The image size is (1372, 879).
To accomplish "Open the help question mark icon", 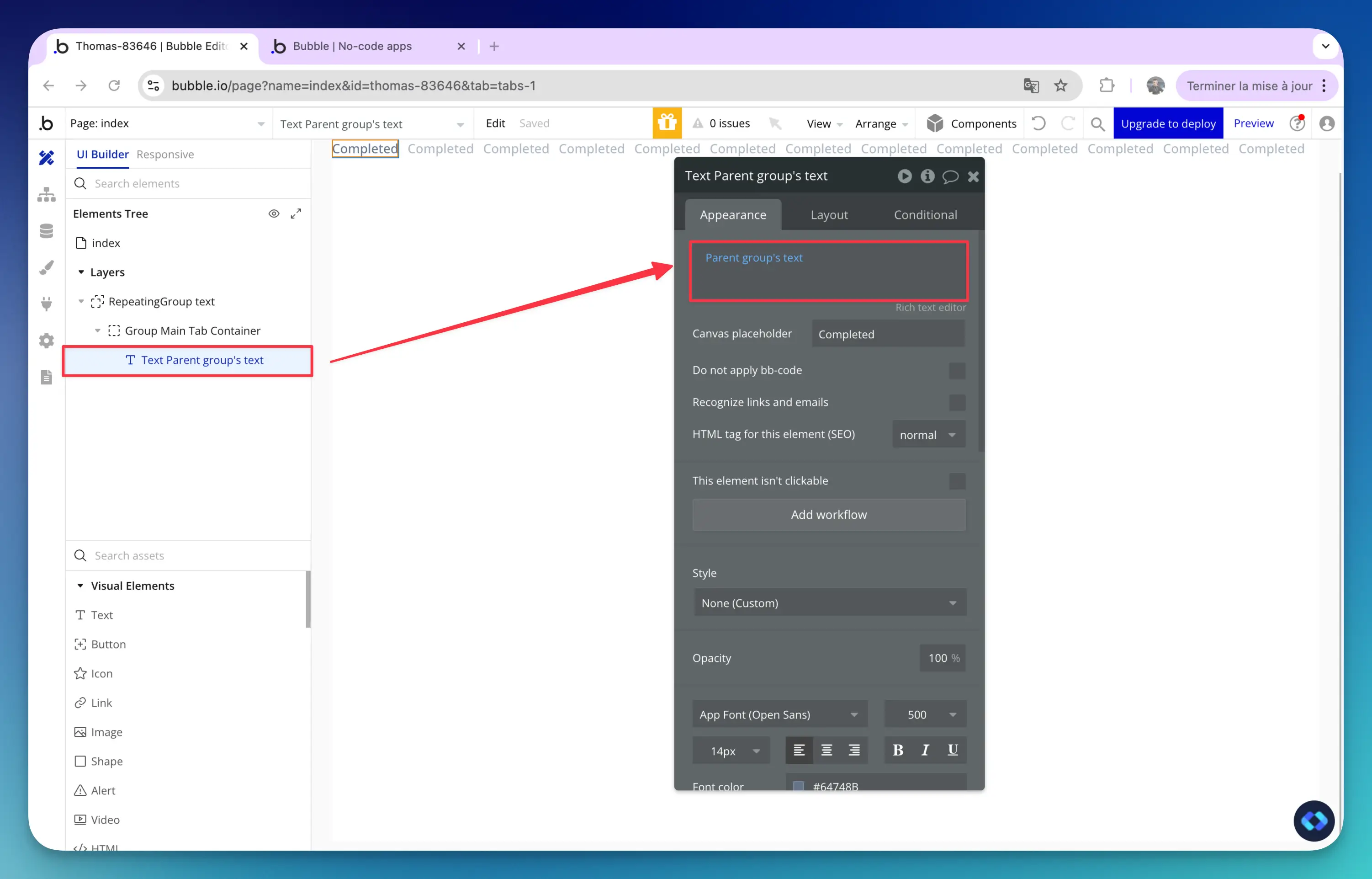I will coord(1297,123).
